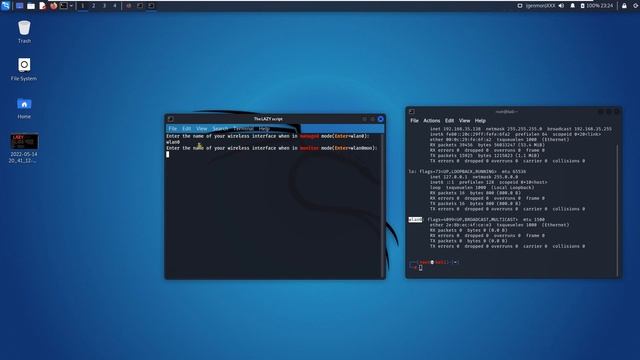Viewport: 640px width, 360px height.
Task: Click the LAZY script terminal input cursor
Action: tap(168, 154)
